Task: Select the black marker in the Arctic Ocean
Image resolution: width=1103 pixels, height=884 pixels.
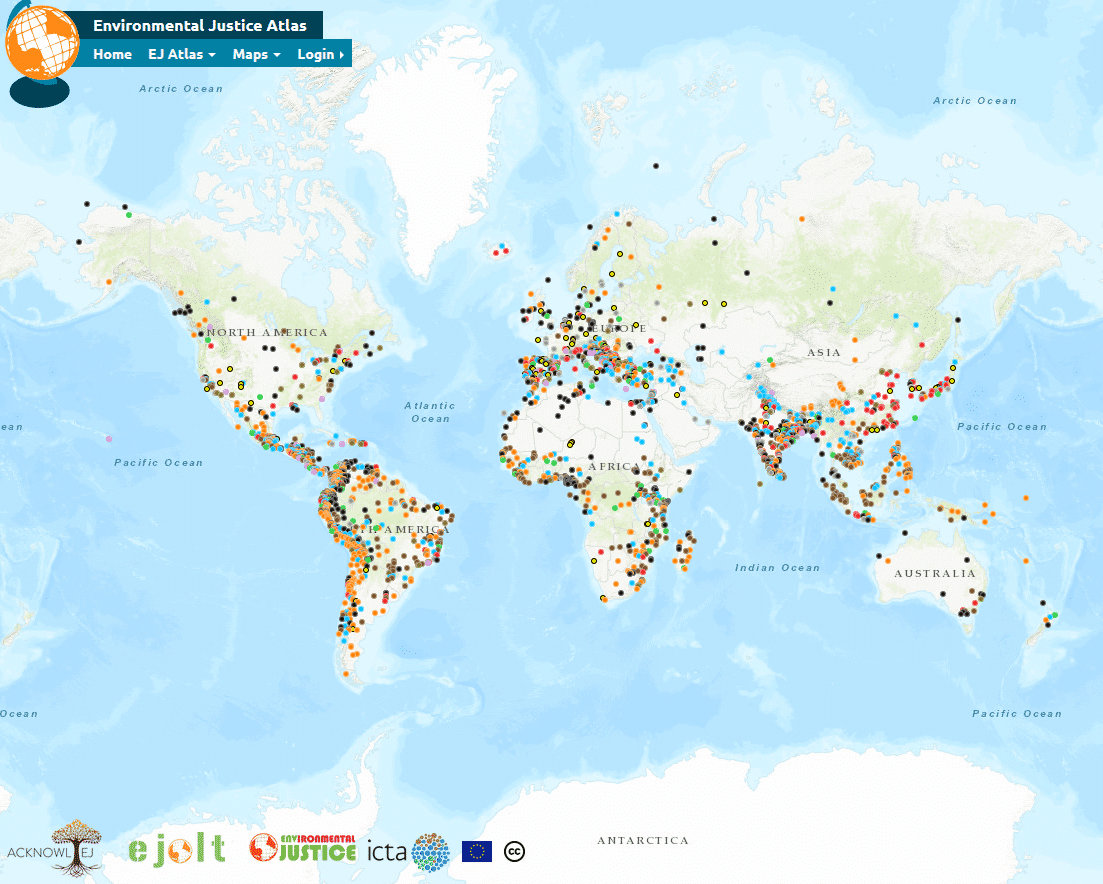Action: [x=656, y=165]
